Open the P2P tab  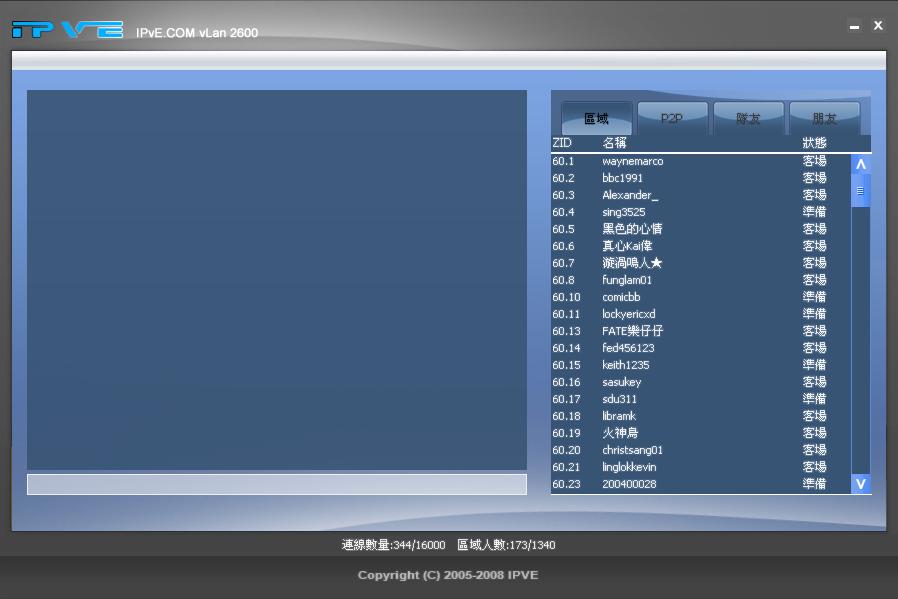(672, 119)
